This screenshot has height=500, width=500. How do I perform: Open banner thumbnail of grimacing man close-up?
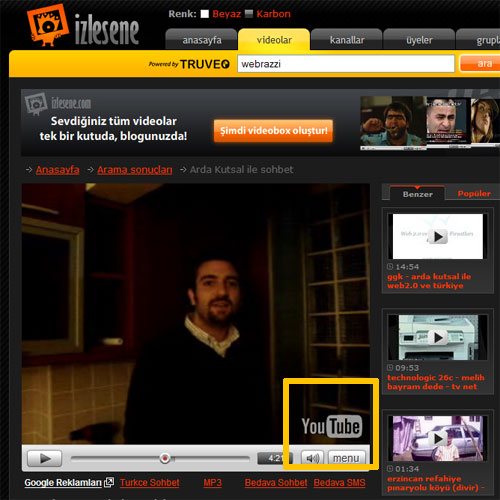tap(448, 122)
